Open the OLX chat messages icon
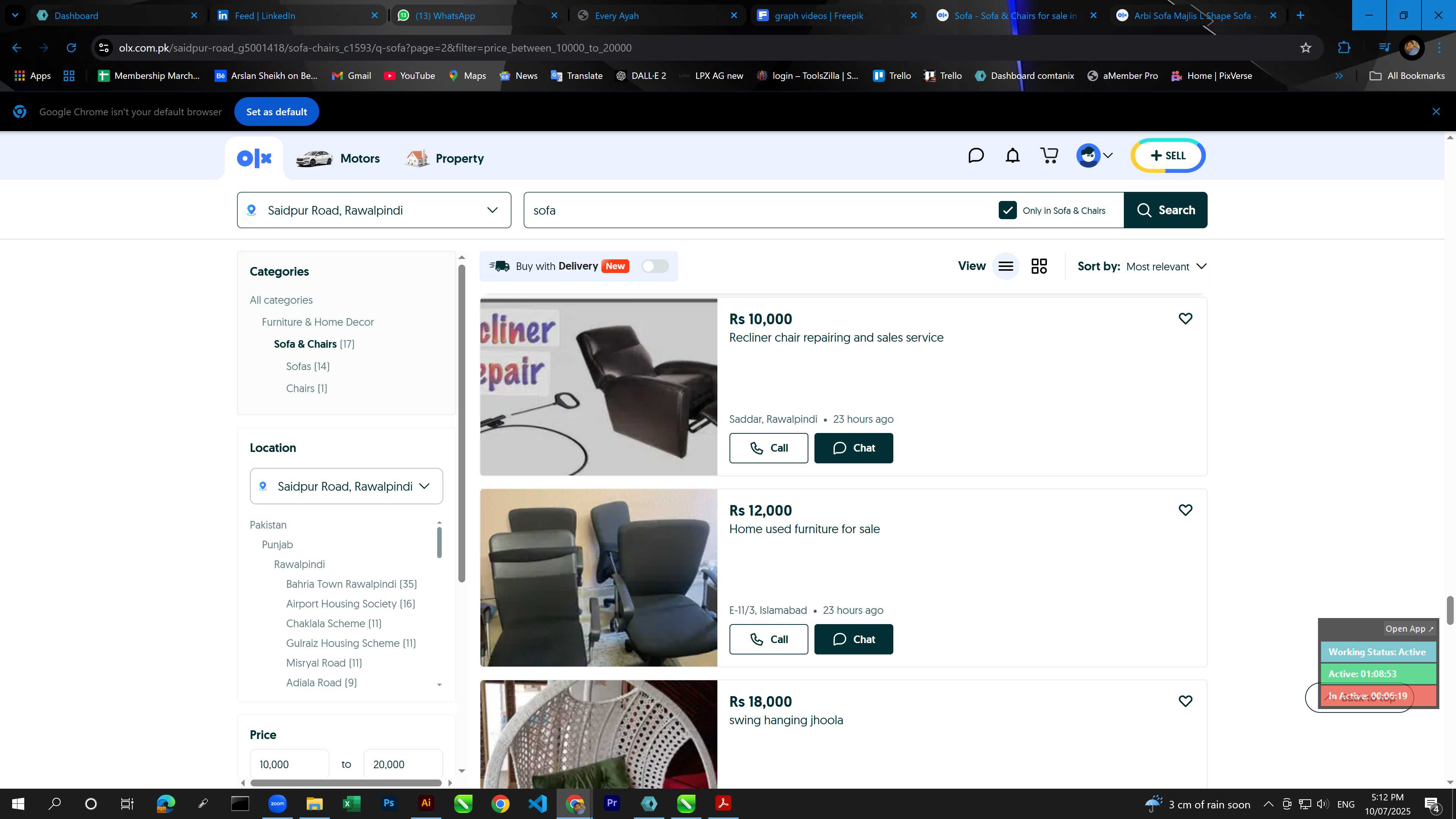1456x819 pixels. (x=976, y=155)
